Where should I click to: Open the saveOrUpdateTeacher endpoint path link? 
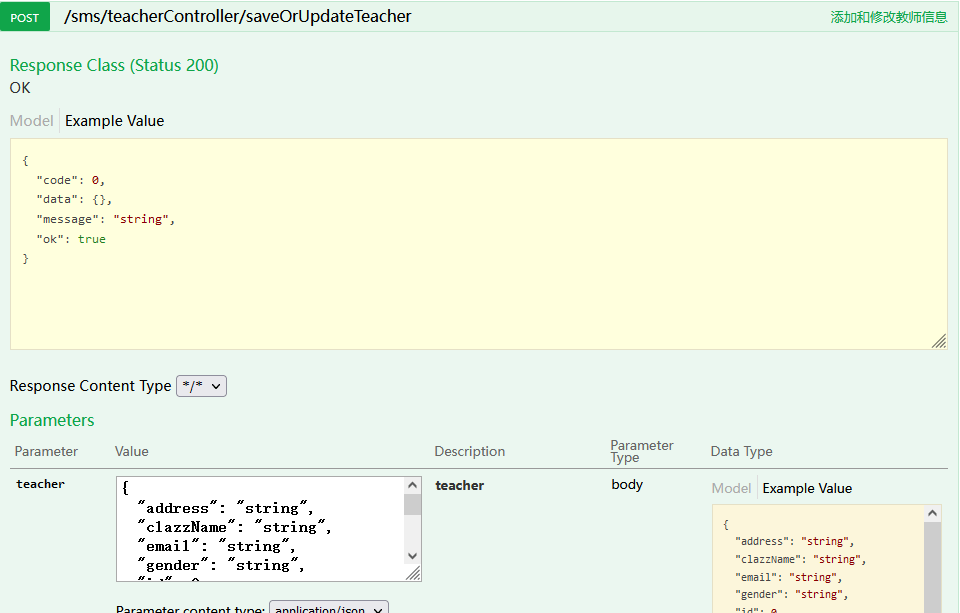(x=238, y=17)
